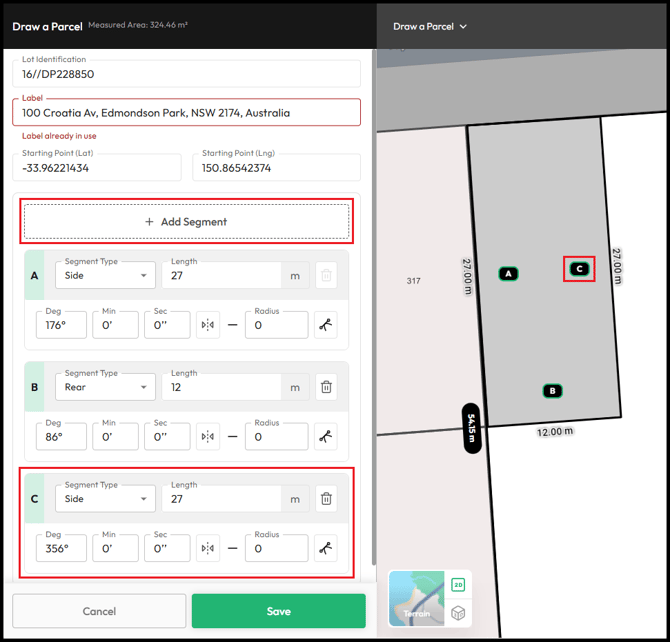
Task: Open Segment Type dropdown for segment B
Action: (x=105, y=387)
